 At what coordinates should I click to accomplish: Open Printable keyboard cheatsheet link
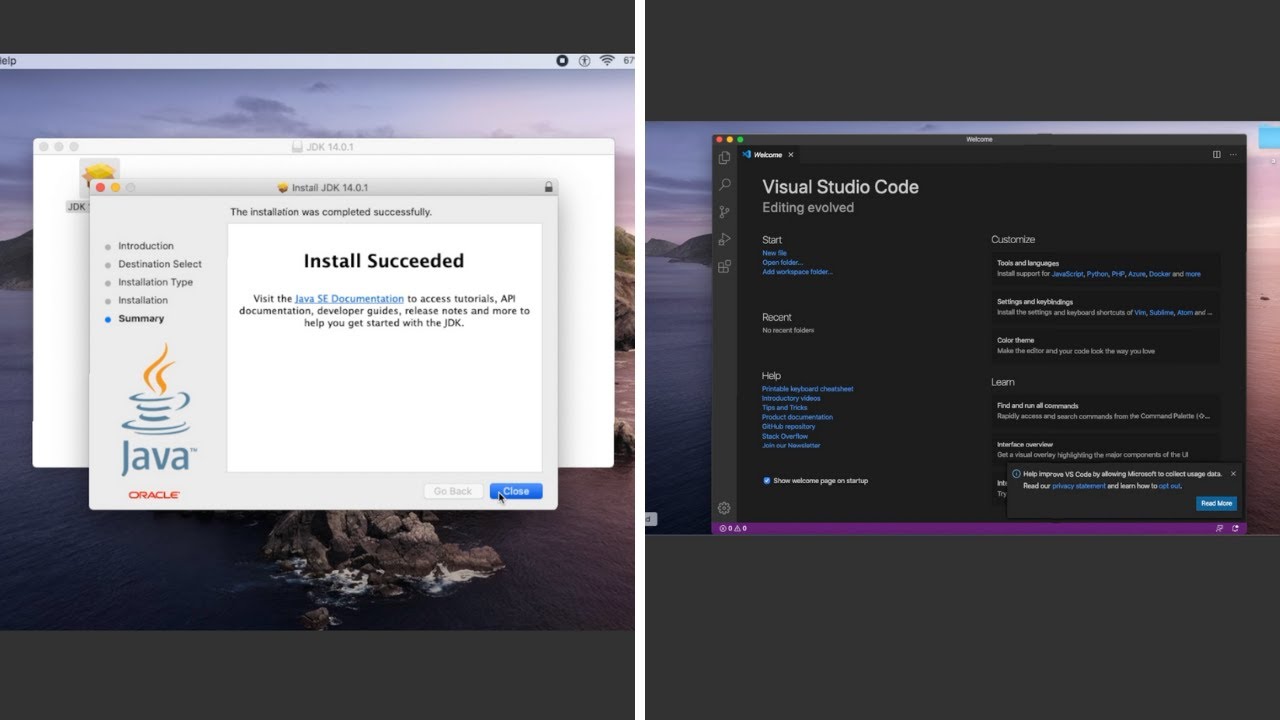point(808,389)
